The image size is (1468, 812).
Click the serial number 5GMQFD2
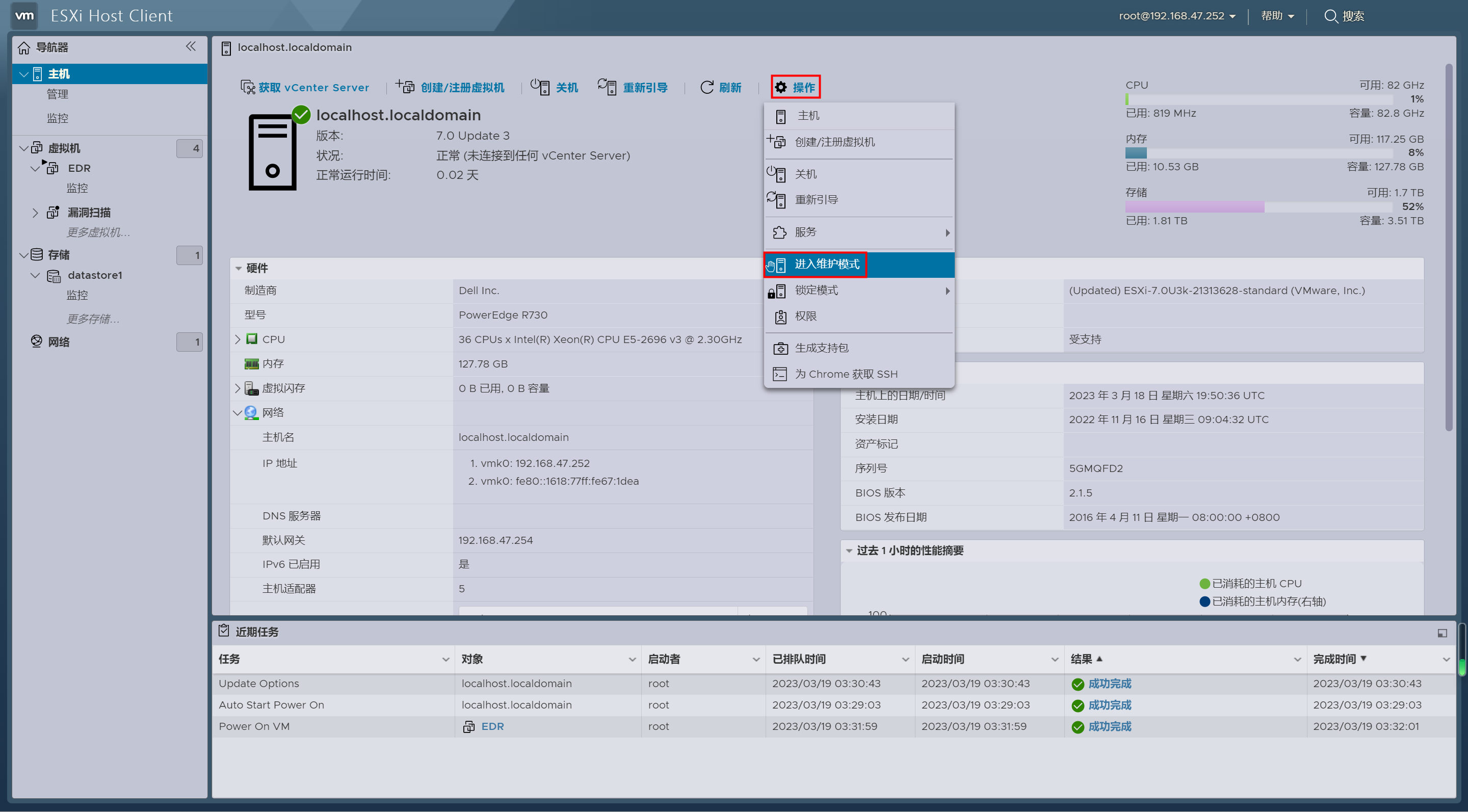click(1095, 468)
